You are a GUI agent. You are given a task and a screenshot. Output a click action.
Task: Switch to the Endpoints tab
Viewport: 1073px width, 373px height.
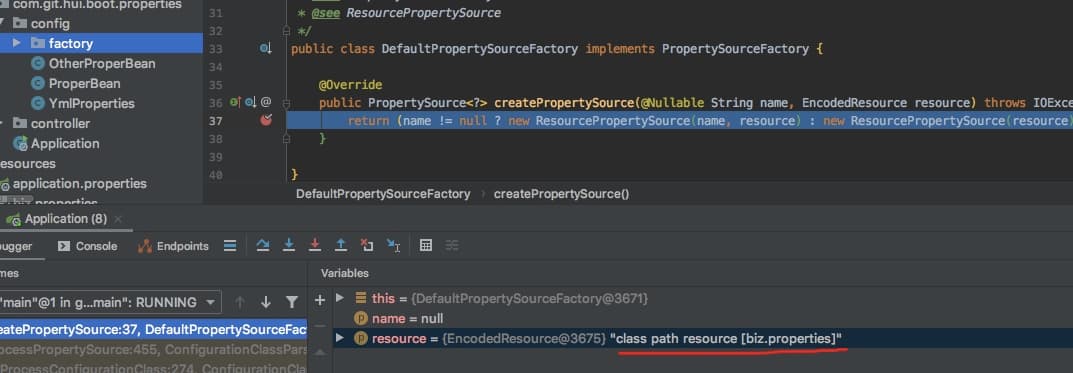174,246
